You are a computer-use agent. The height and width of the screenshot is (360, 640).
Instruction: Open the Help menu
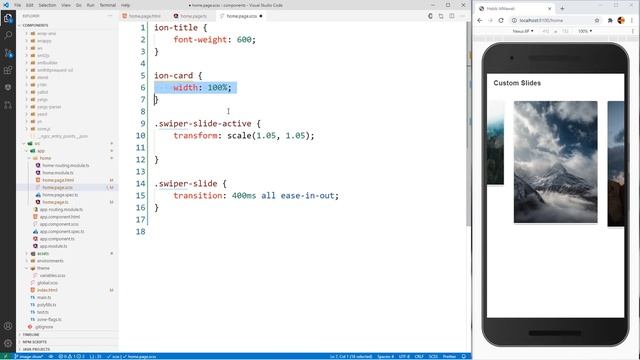(125, 5)
